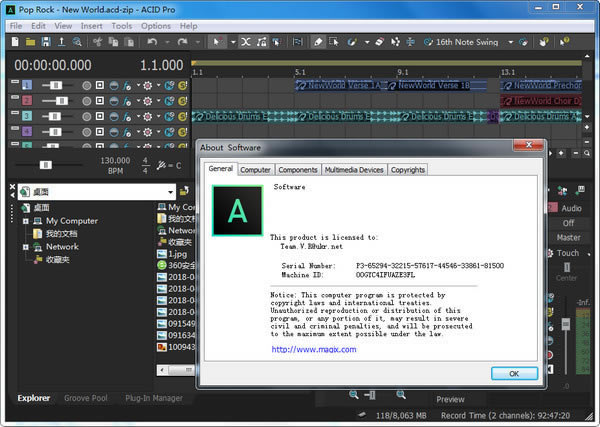The width and height of the screenshot is (600, 427).
Task: Arm track 2 for recording
Action: pos(87,101)
